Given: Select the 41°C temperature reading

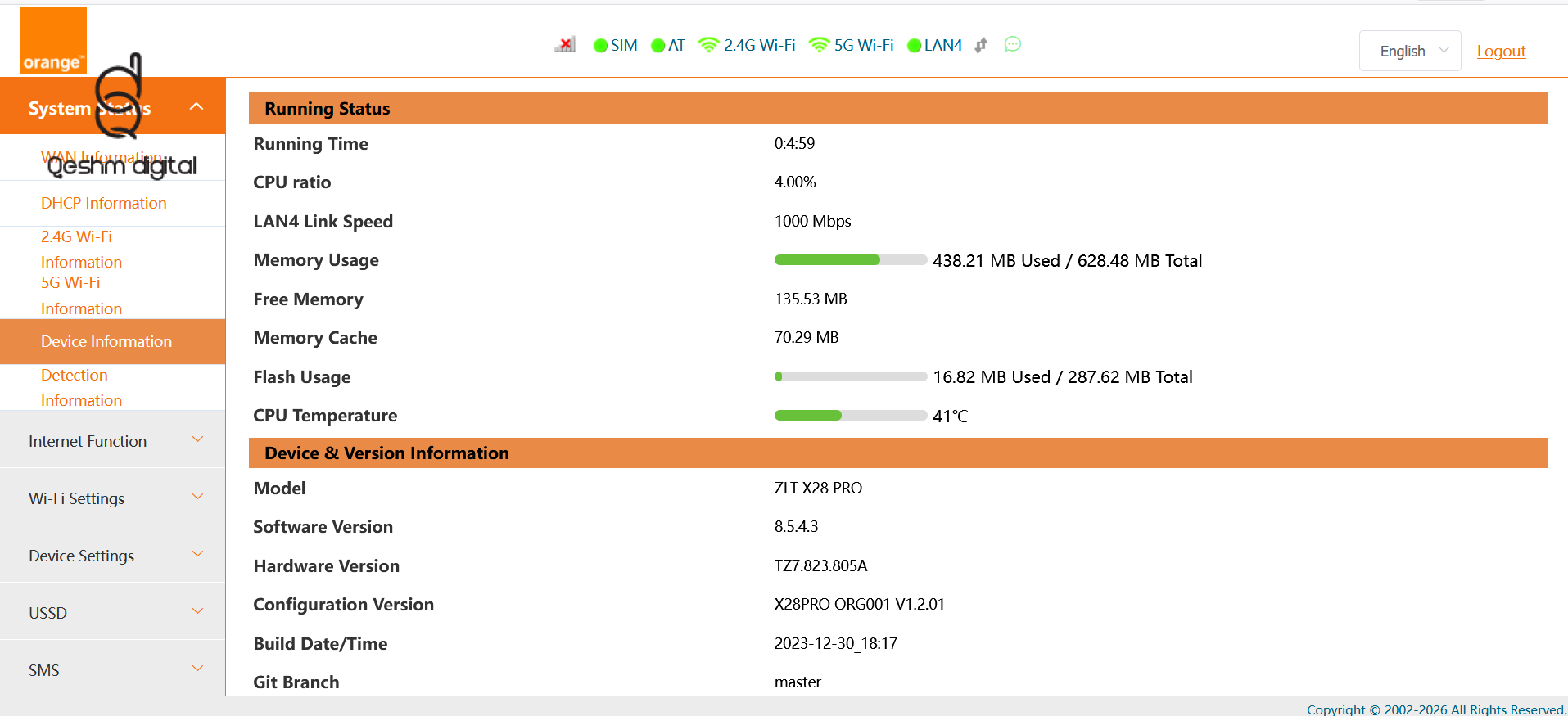Looking at the screenshot, I should pos(951,416).
